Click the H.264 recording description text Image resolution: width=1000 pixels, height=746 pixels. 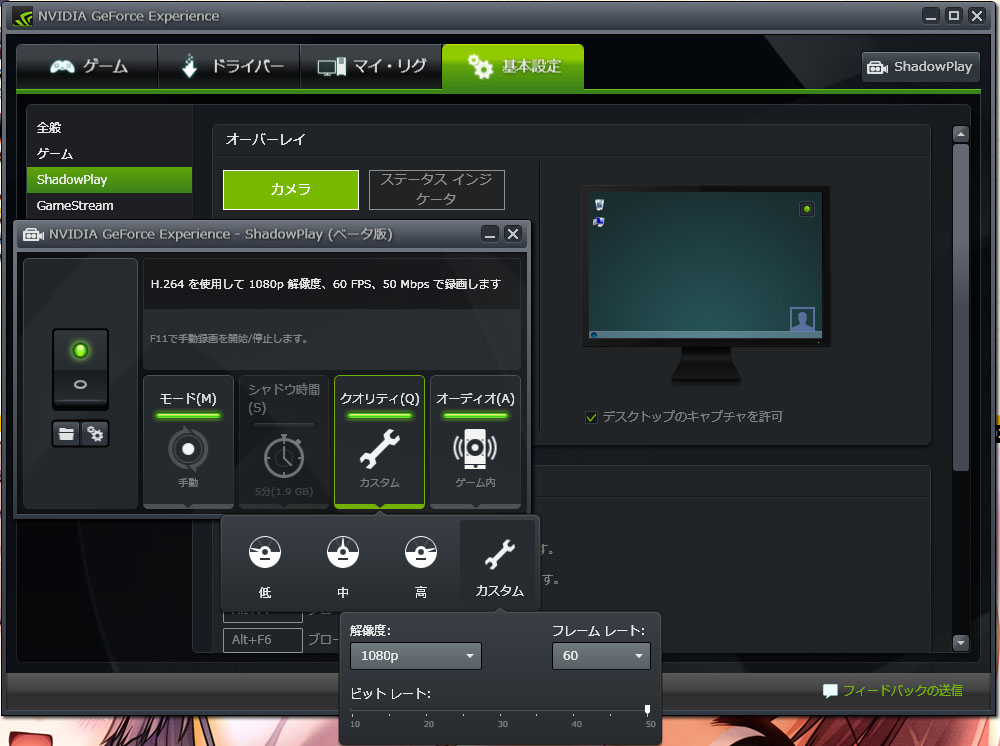pyautogui.click(x=325, y=284)
